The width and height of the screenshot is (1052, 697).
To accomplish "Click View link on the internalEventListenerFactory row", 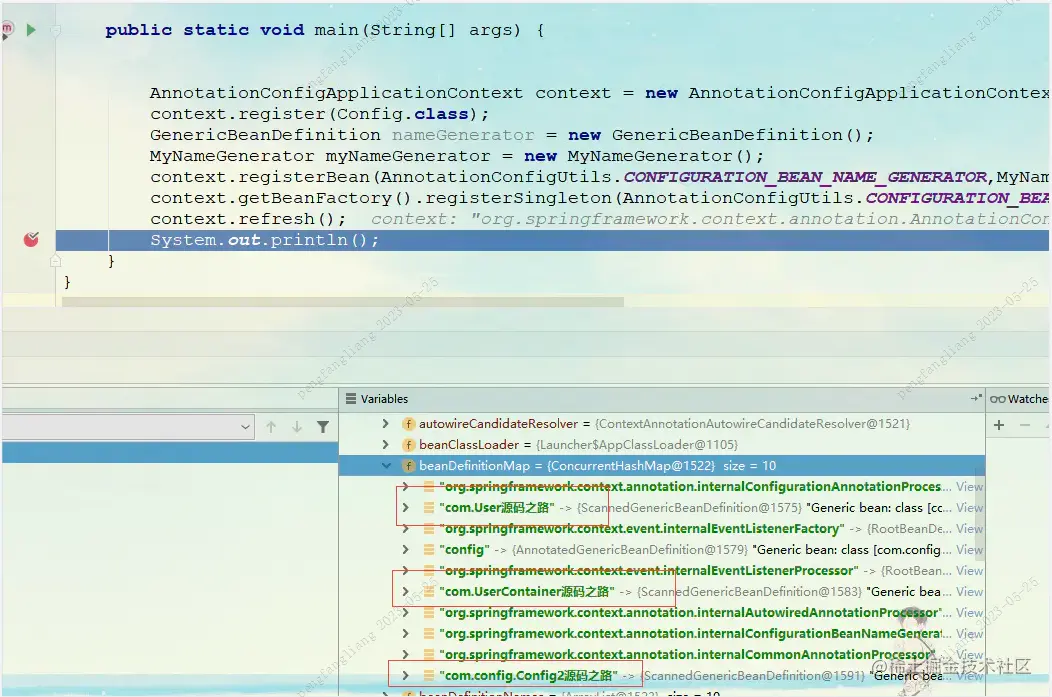I will (x=969, y=529).
